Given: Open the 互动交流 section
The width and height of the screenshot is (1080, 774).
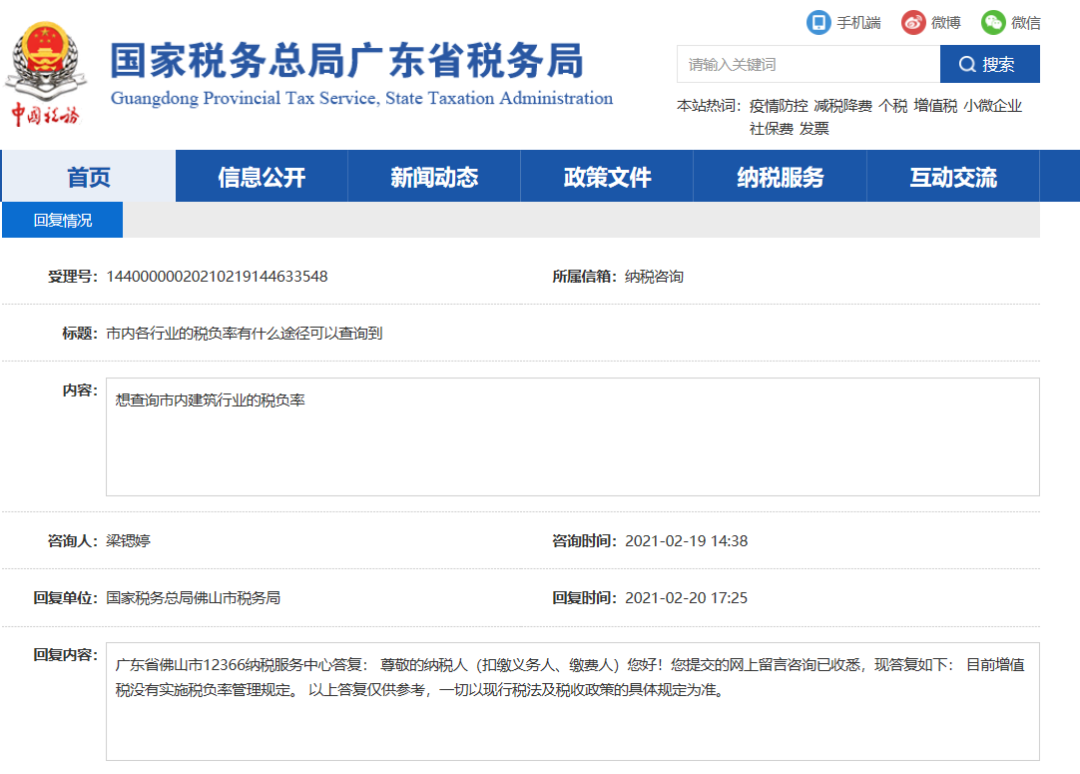Looking at the screenshot, I should pos(953,176).
